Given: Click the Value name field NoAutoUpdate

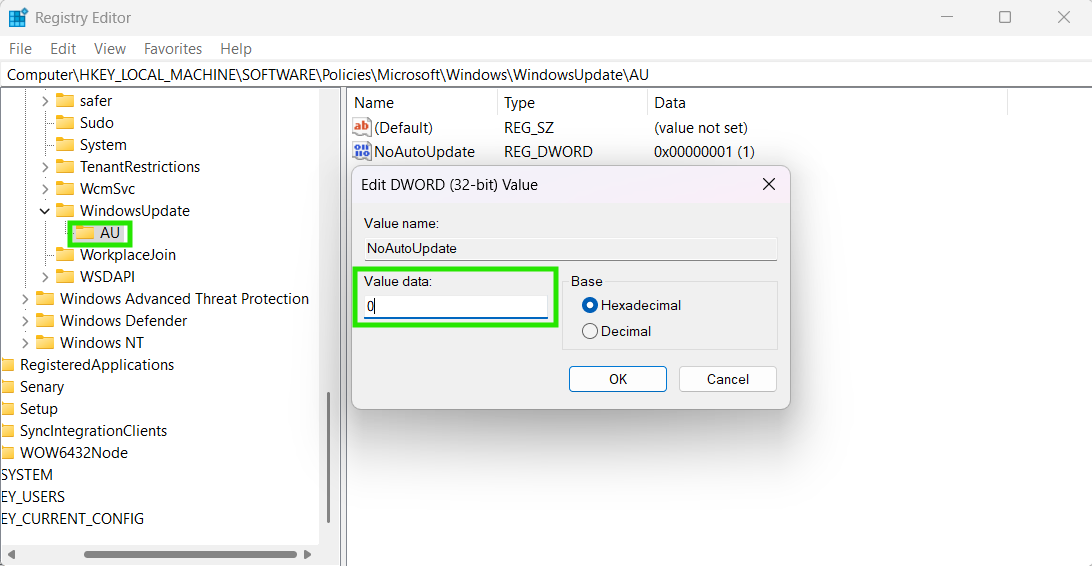Looking at the screenshot, I should [570, 249].
